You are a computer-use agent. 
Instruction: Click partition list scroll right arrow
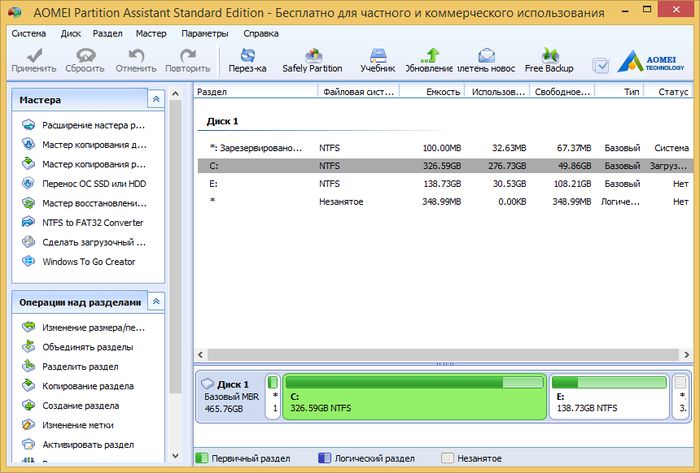(x=687, y=355)
